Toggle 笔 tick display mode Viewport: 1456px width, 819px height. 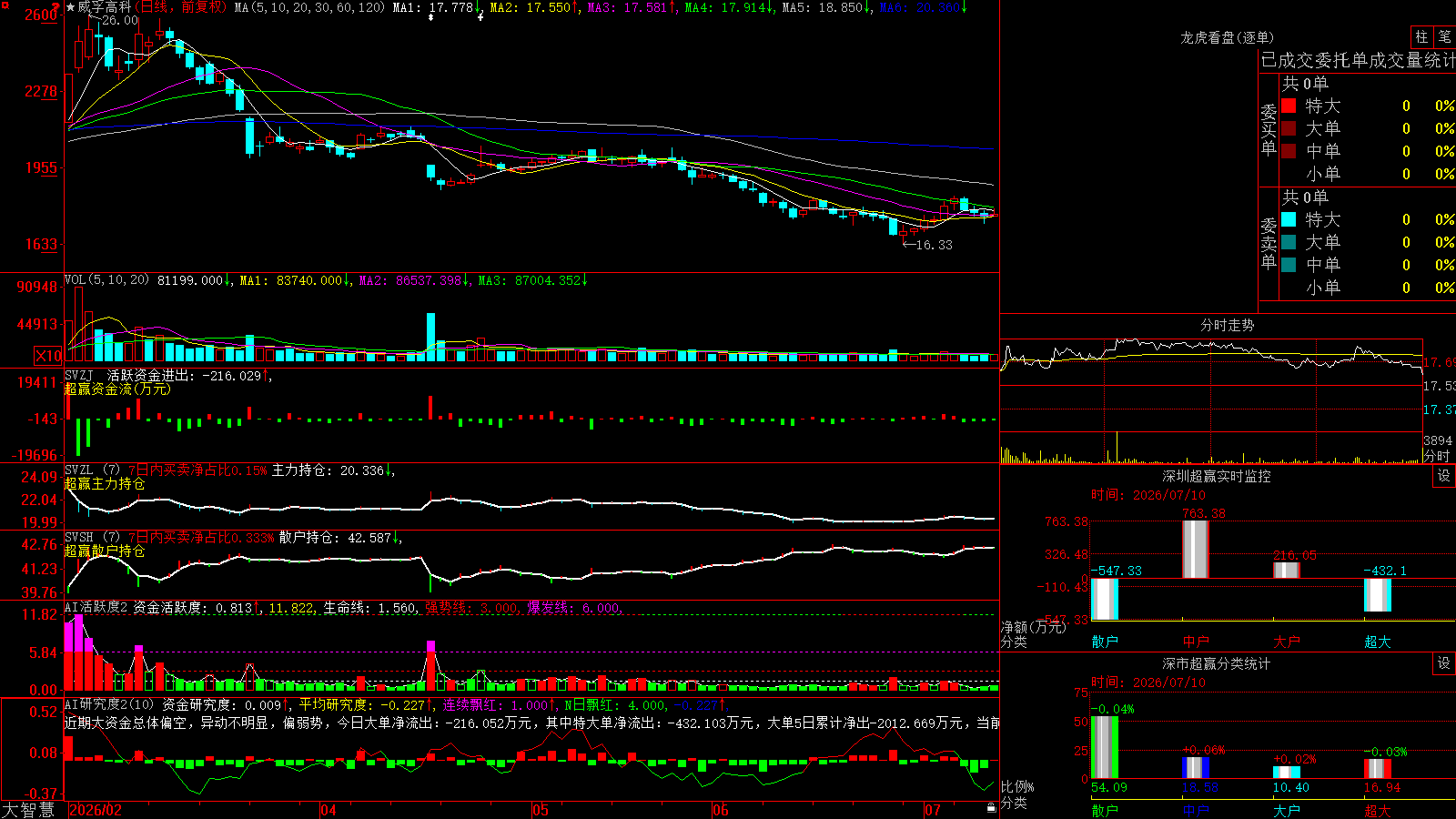1444,36
